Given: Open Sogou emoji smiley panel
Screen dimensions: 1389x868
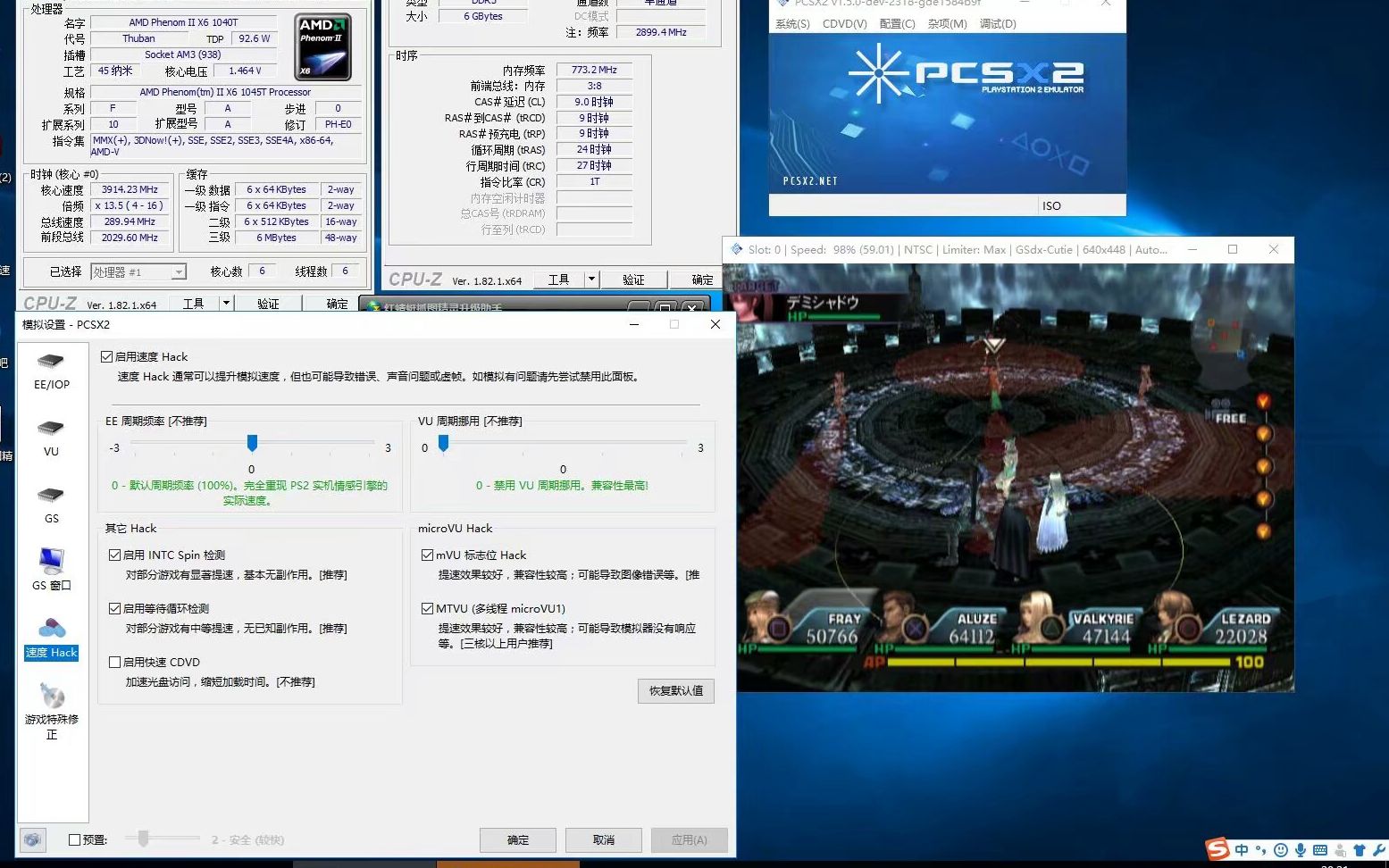Looking at the screenshot, I should pos(1281,850).
